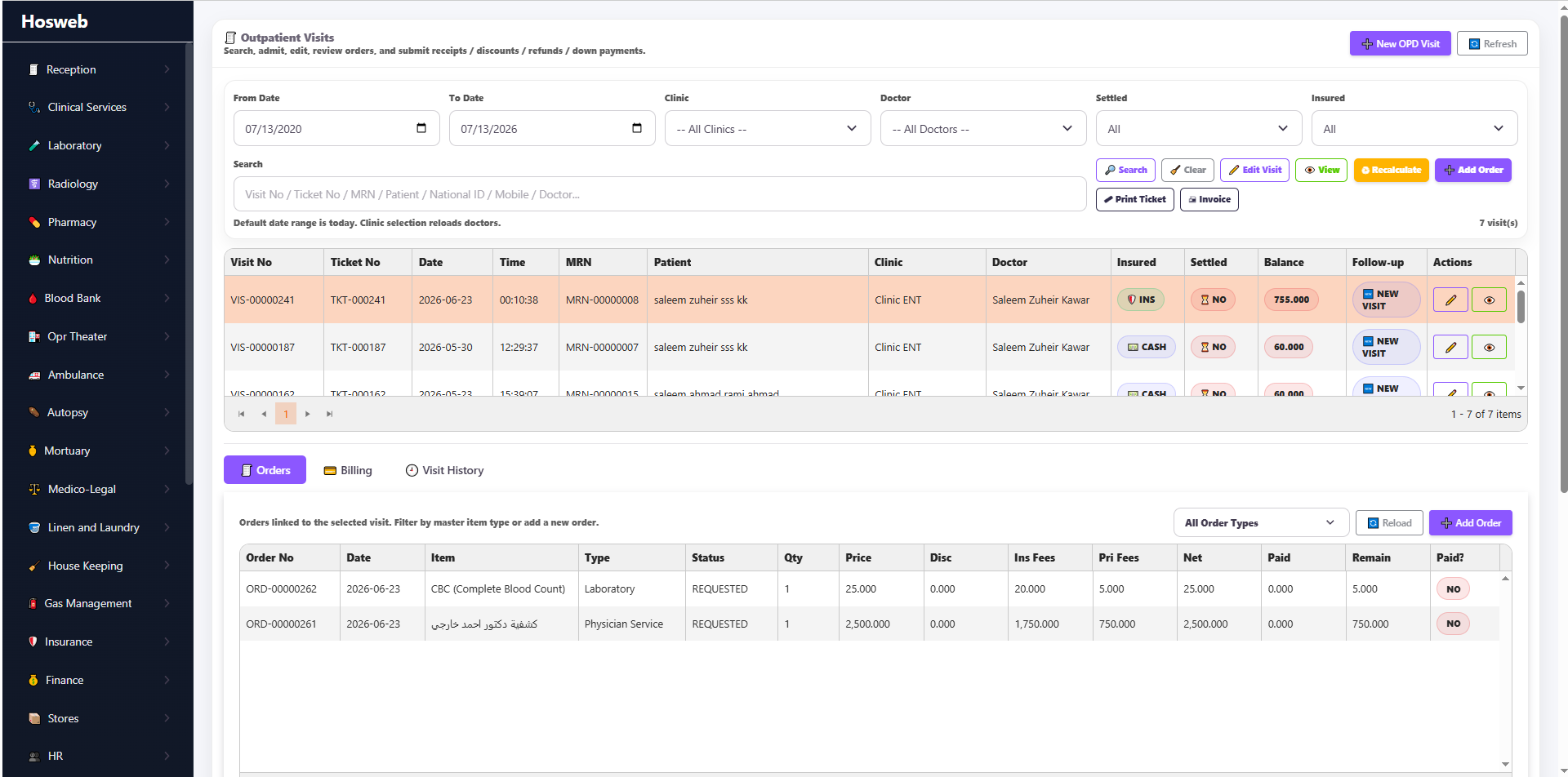
Task: Open the Settled filter dropdown
Action: 1199,129
